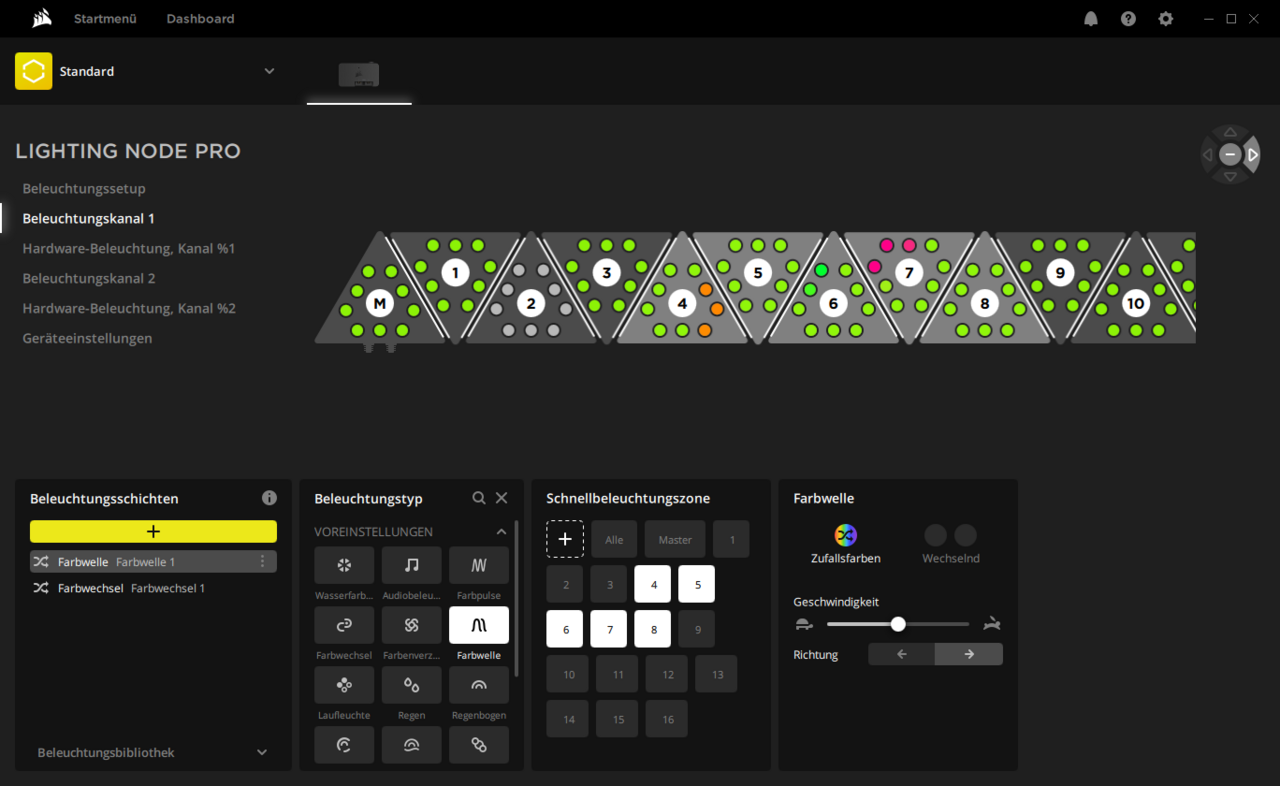
Task: Open the Standard profile dropdown
Action: pos(268,71)
